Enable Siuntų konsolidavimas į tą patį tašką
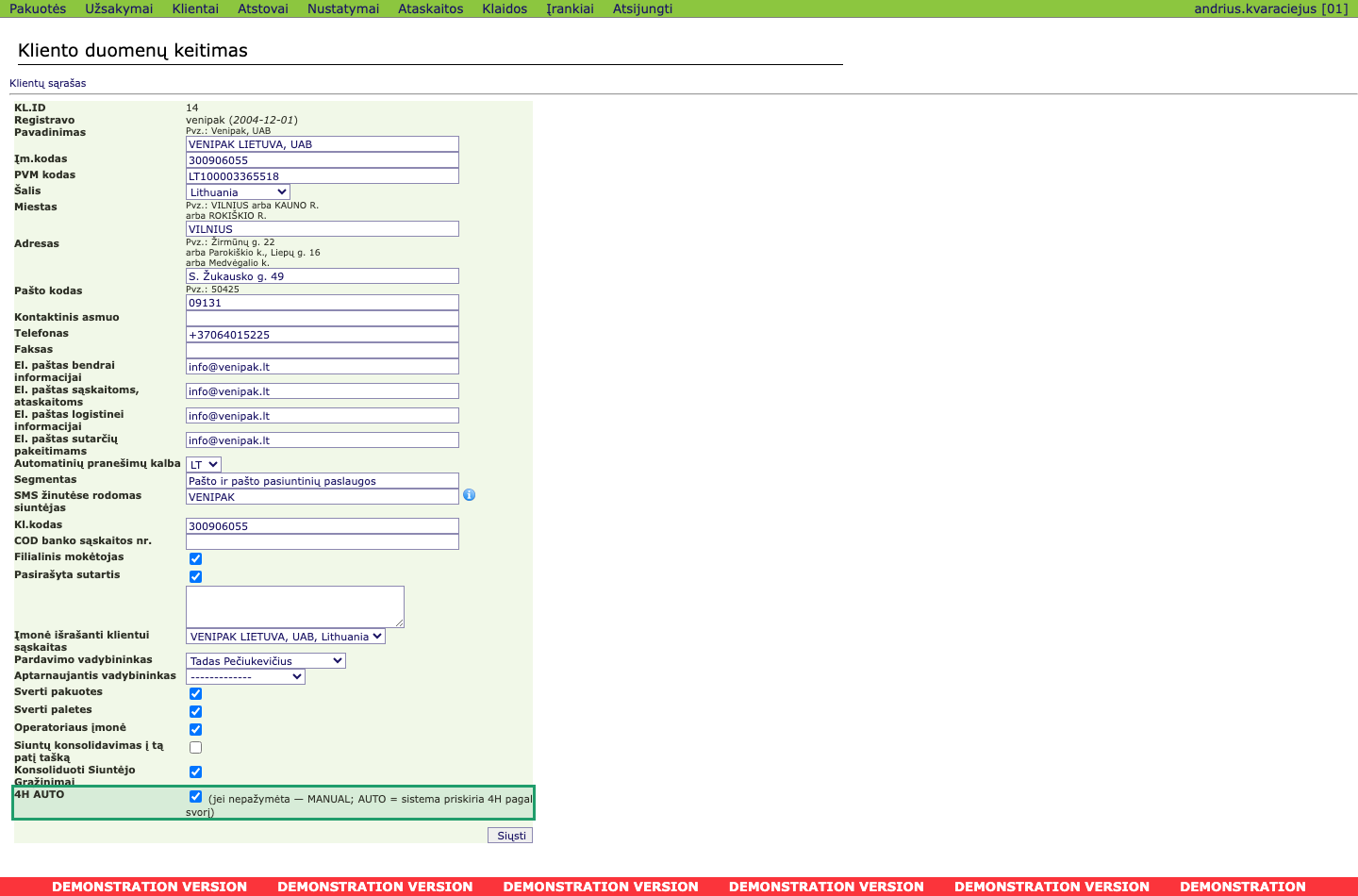Image resolution: width=1358 pixels, height=896 pixels. (x=195, y=747)
